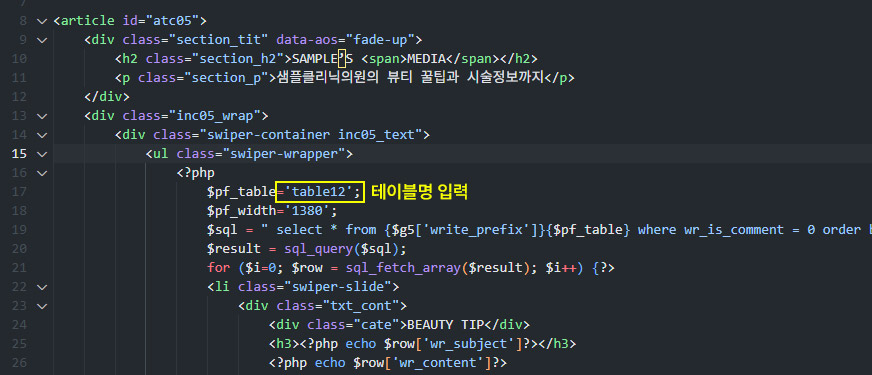
Task: Select line number 21 in the gutter
Action: (19, 268)
